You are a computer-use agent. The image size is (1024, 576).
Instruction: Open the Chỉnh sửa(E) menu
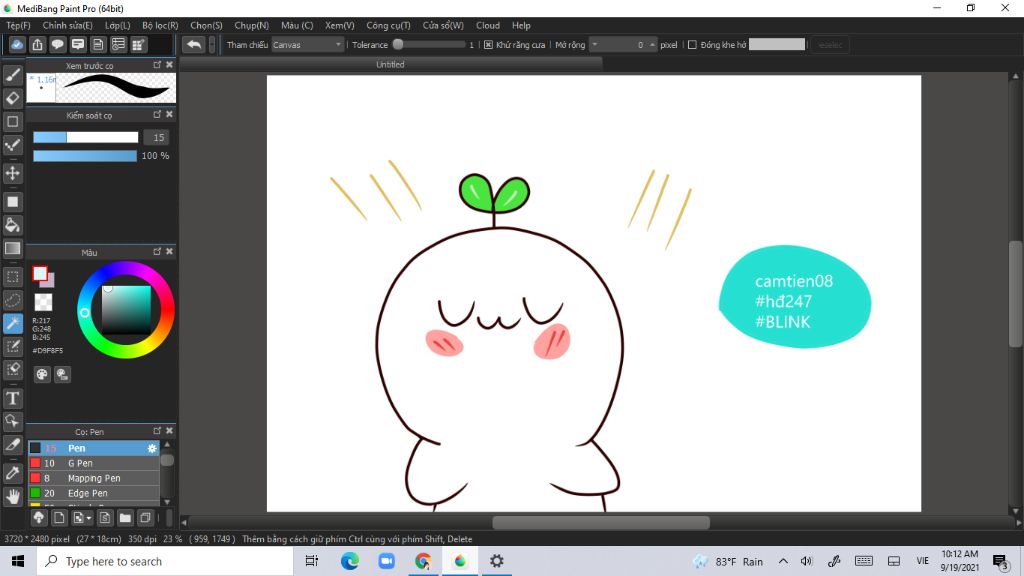click(67, 25)
